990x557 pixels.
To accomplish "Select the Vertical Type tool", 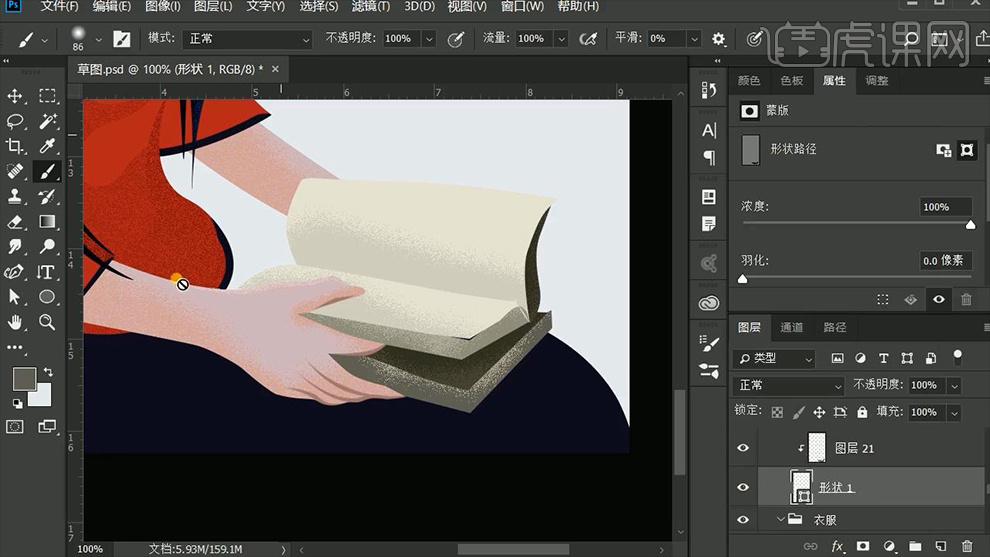I will pos(47,272).
